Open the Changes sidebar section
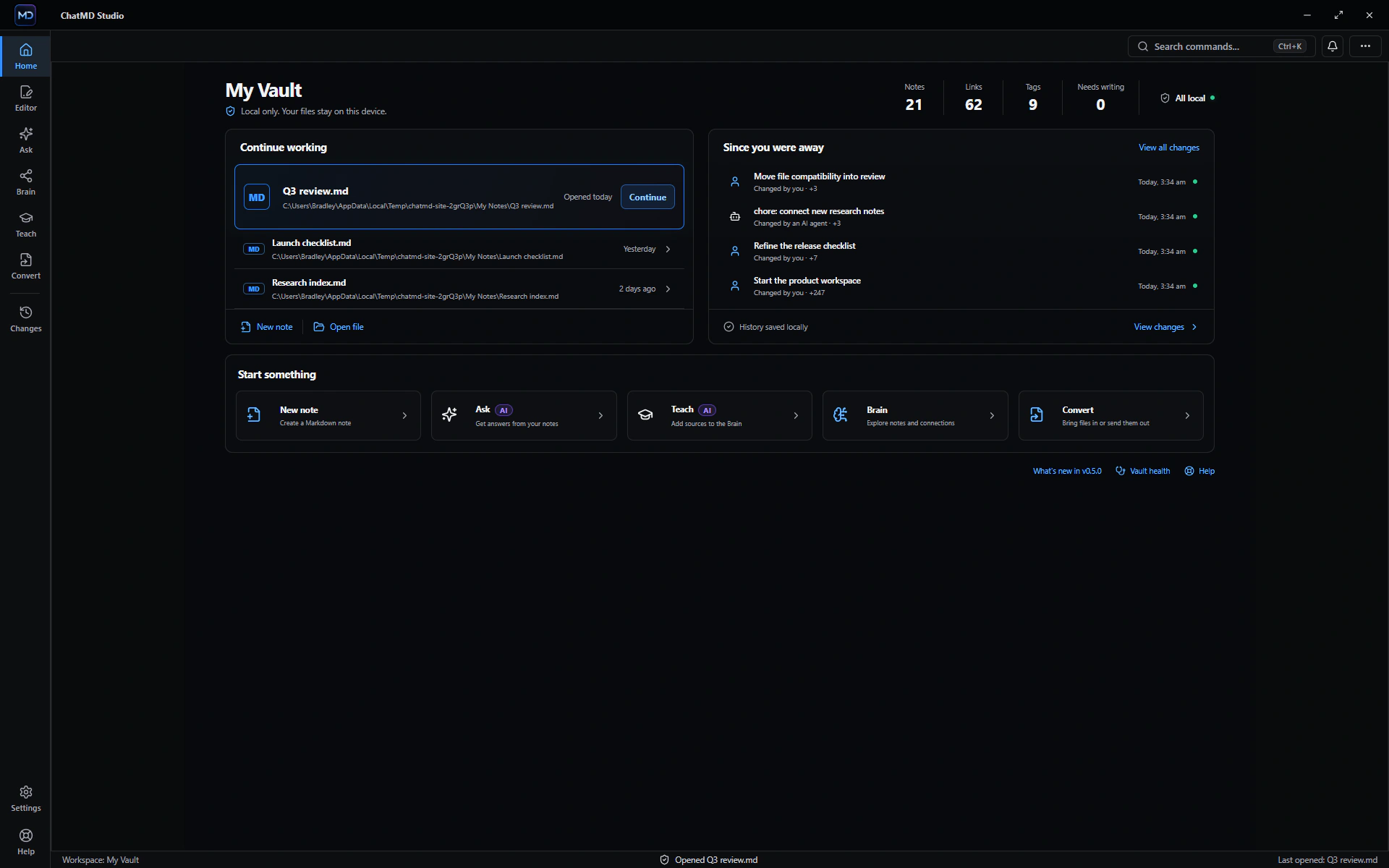Screen dimensions: 1389x868 tap(26, 319)
